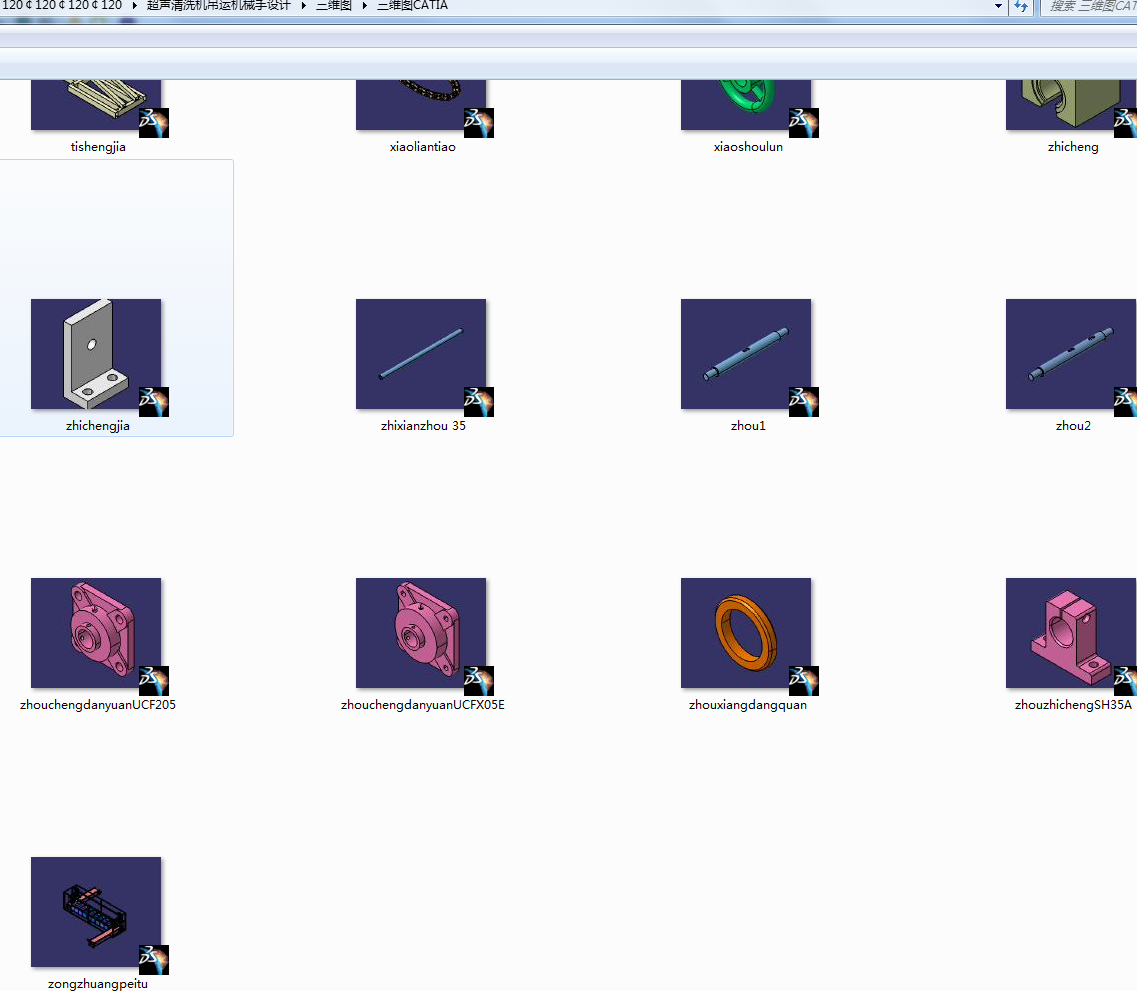Click the zhichengjia file name label

coord(98,426)
